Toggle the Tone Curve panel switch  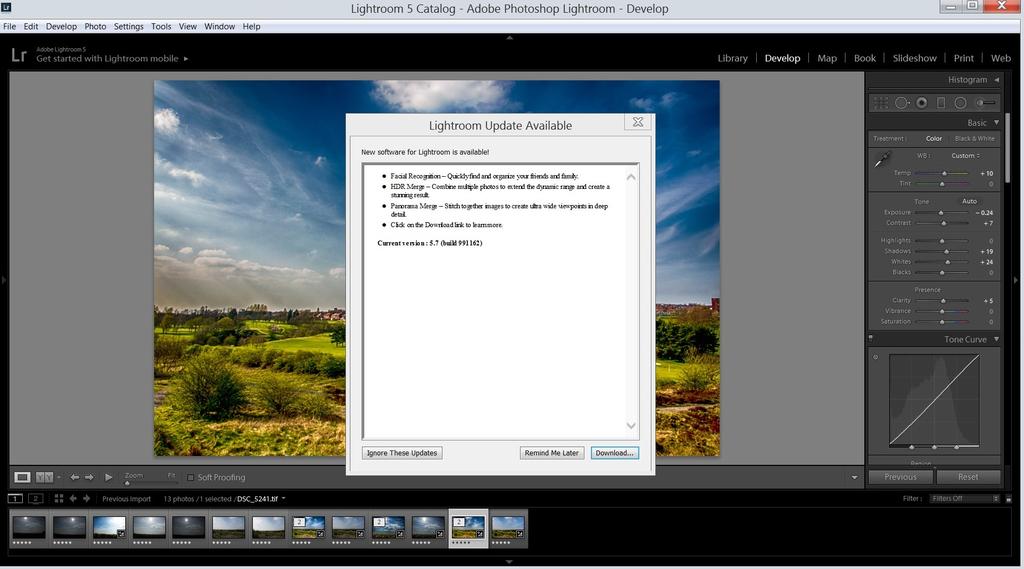click(x=871, y=339)
